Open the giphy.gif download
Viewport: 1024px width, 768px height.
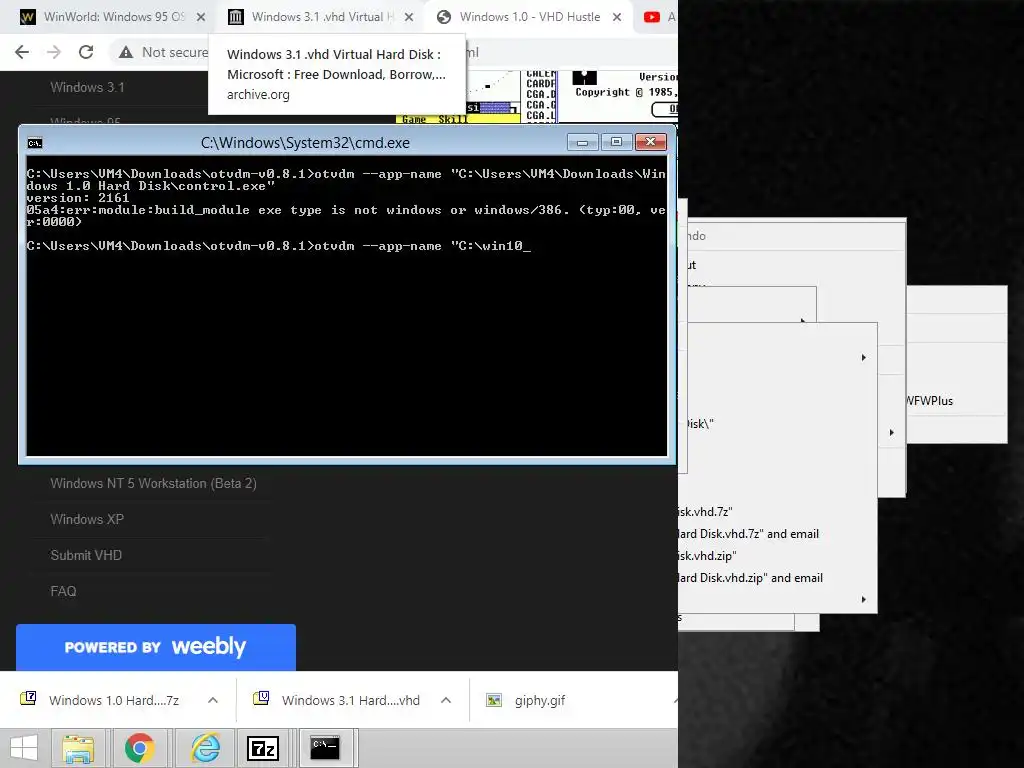coord(539,700)
